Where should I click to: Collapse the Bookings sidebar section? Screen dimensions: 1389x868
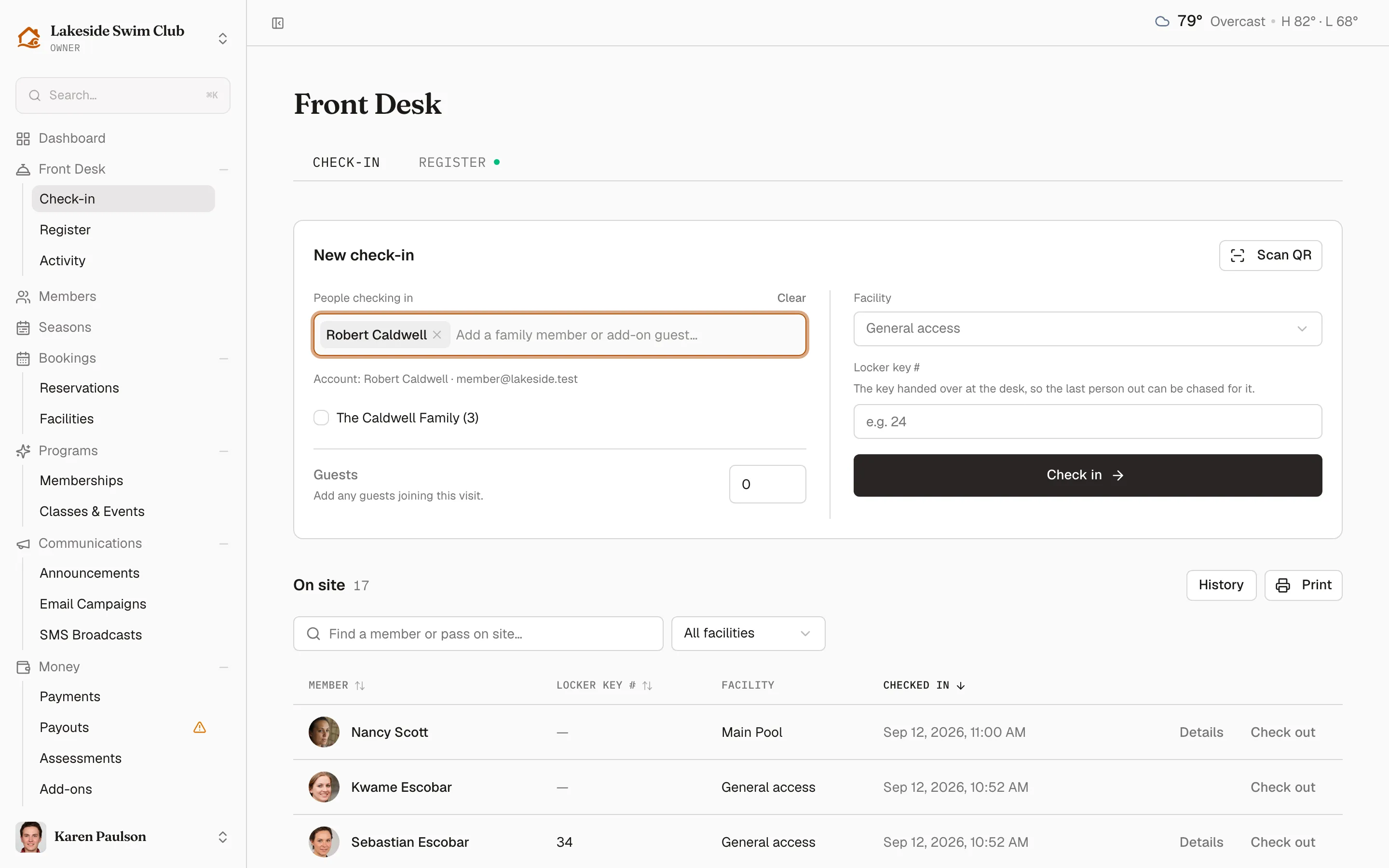click(x=224, y=359)
